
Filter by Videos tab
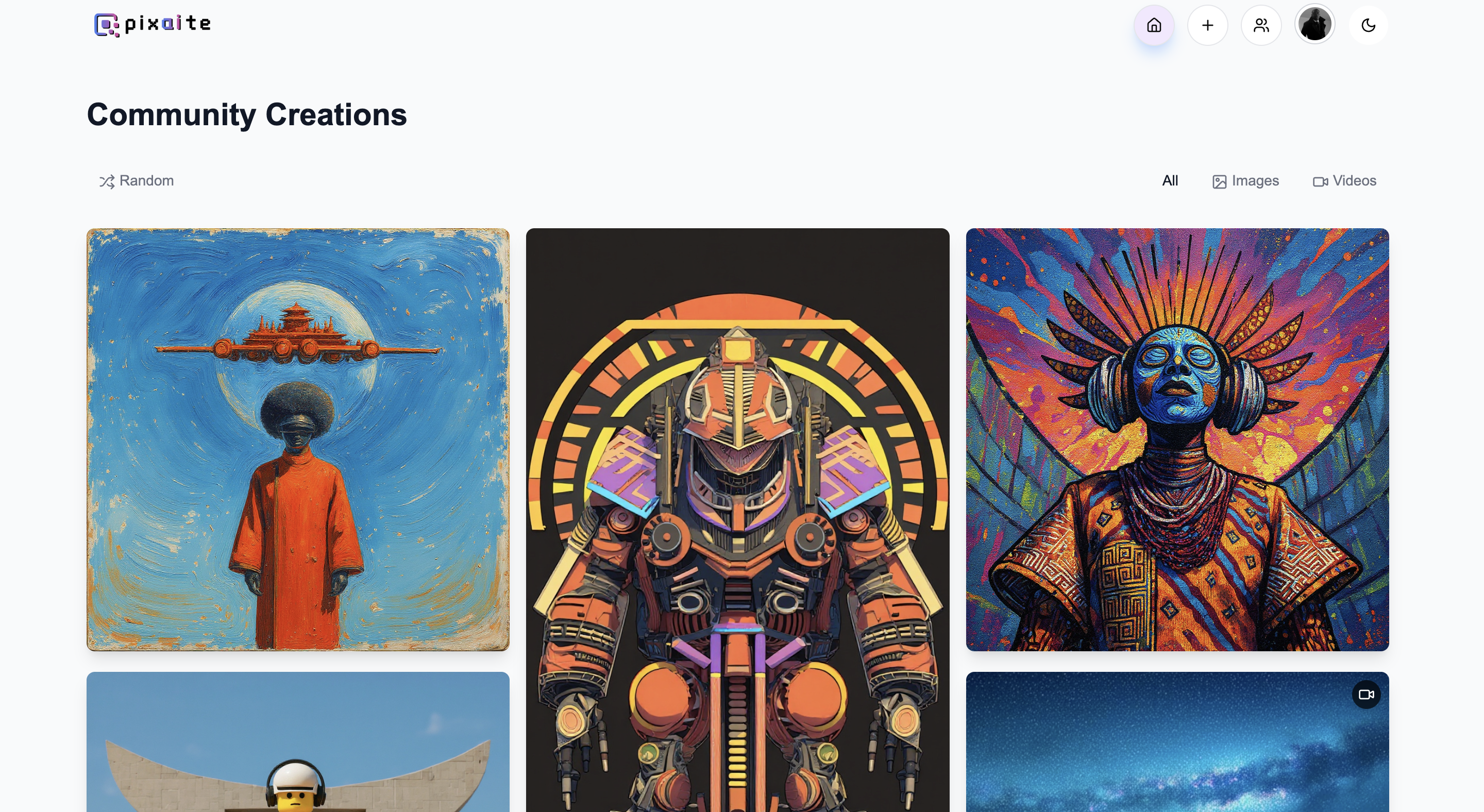1344,181
